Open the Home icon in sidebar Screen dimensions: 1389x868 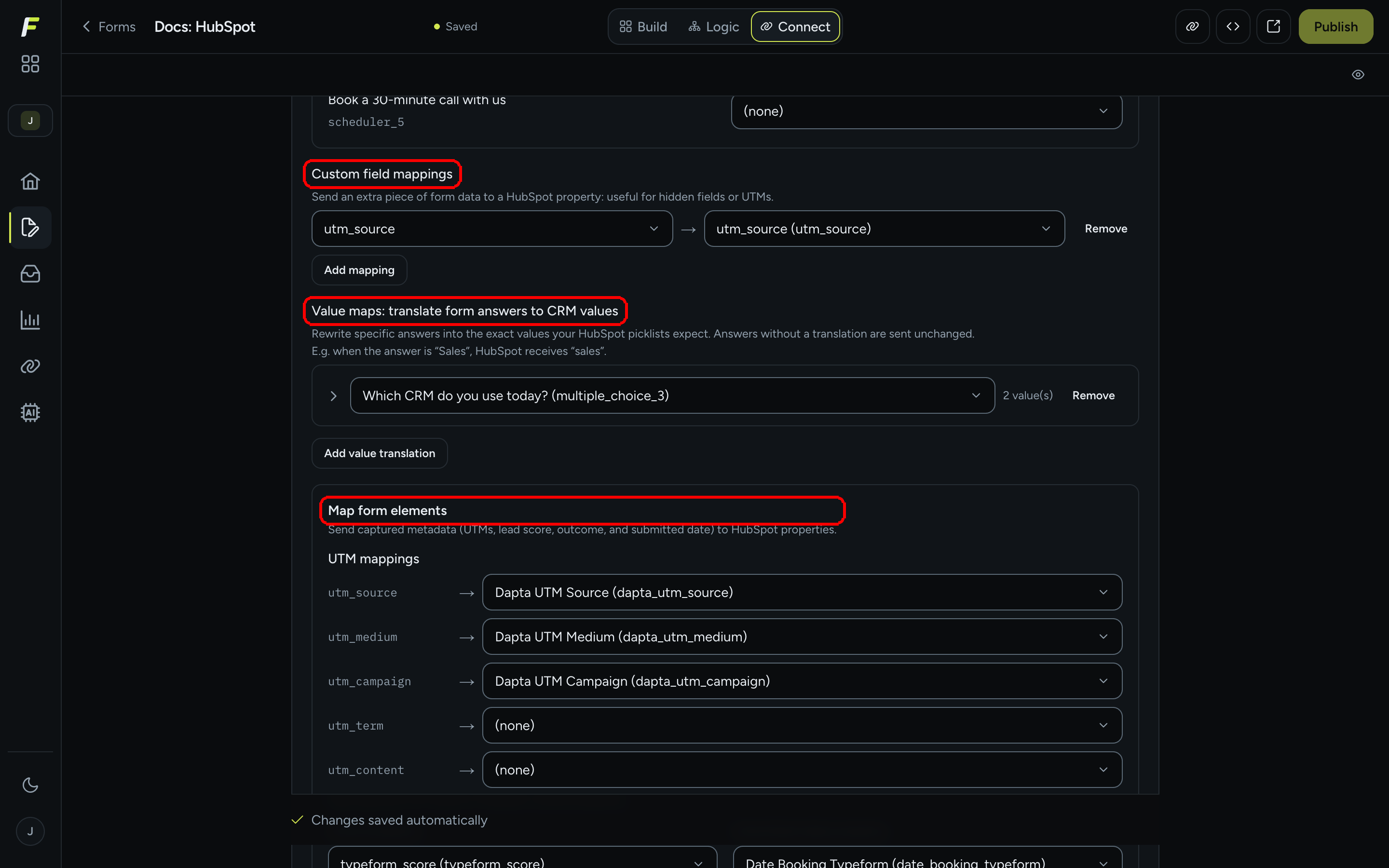pyautogui.click(x=30, y=181)
